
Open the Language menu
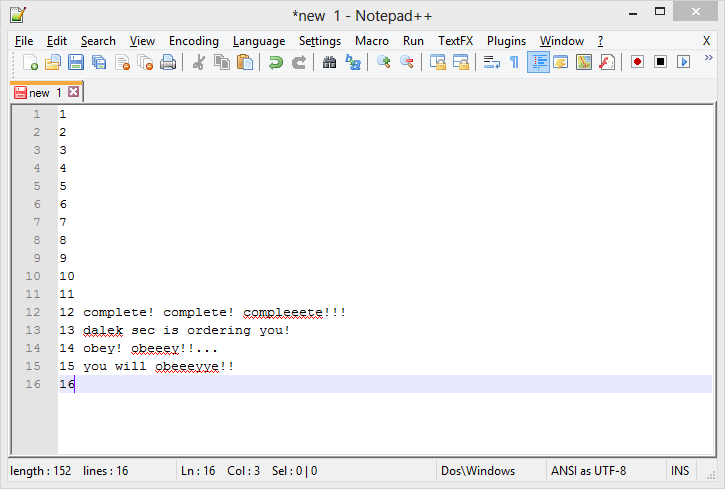pos(259,41)
